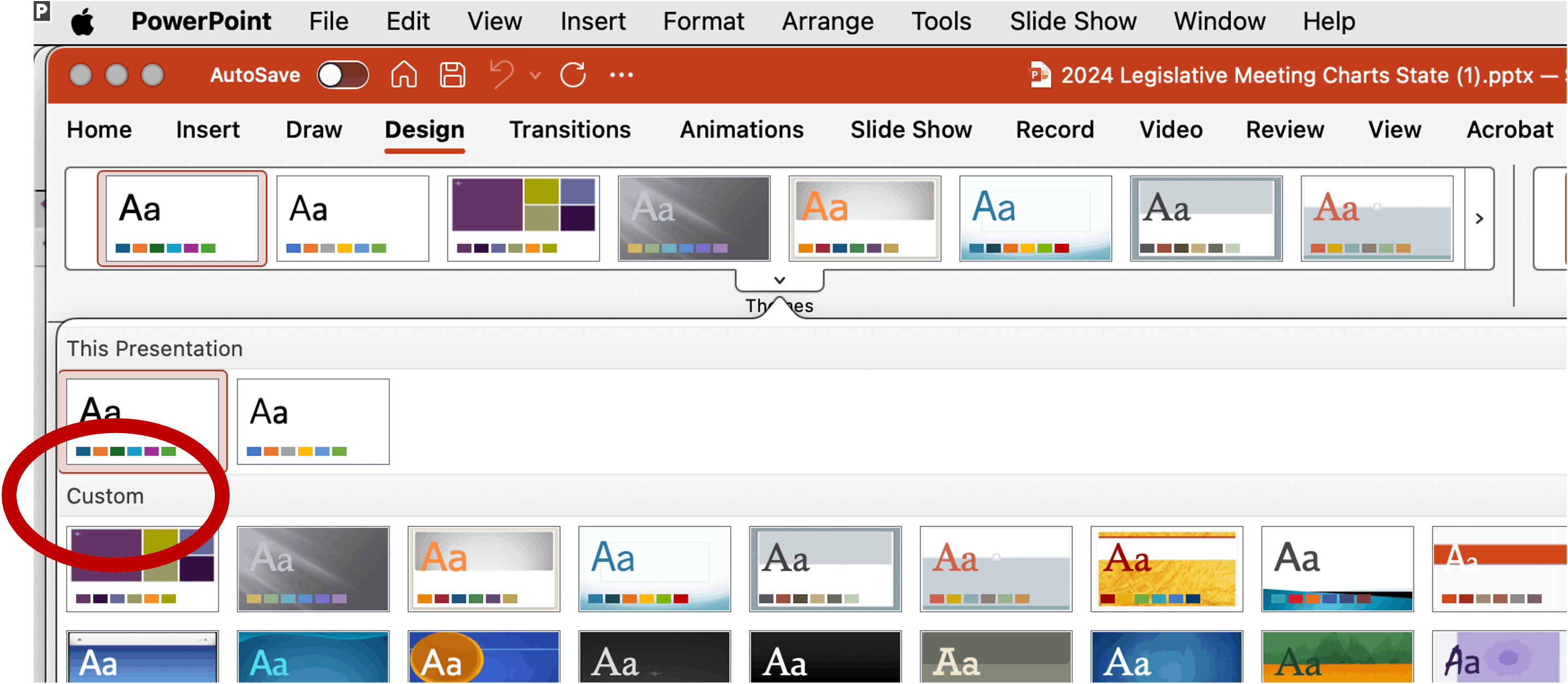The width and height of the screenshot is (1568, 684).
Task: Switch to the Animations ribbon tab
Action: [742, 130]
